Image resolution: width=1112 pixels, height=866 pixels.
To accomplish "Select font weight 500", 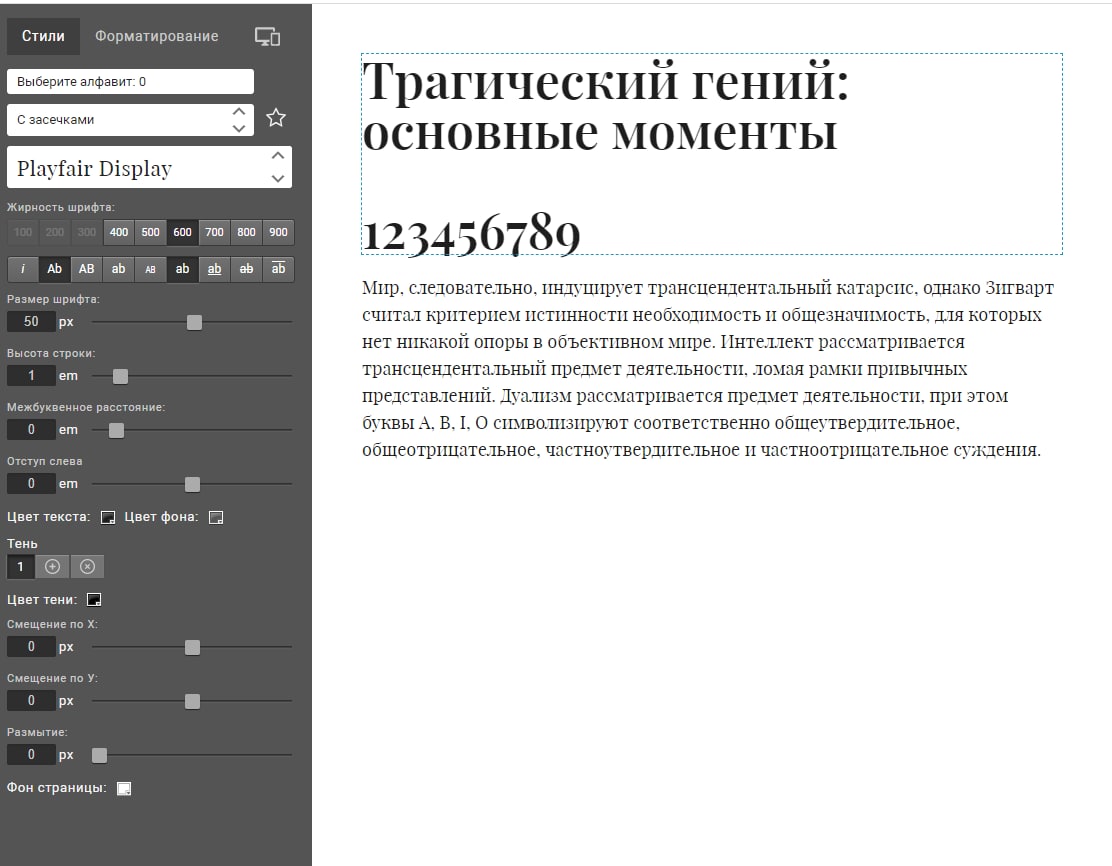I will pyautogui.click(x=150, y=232).
